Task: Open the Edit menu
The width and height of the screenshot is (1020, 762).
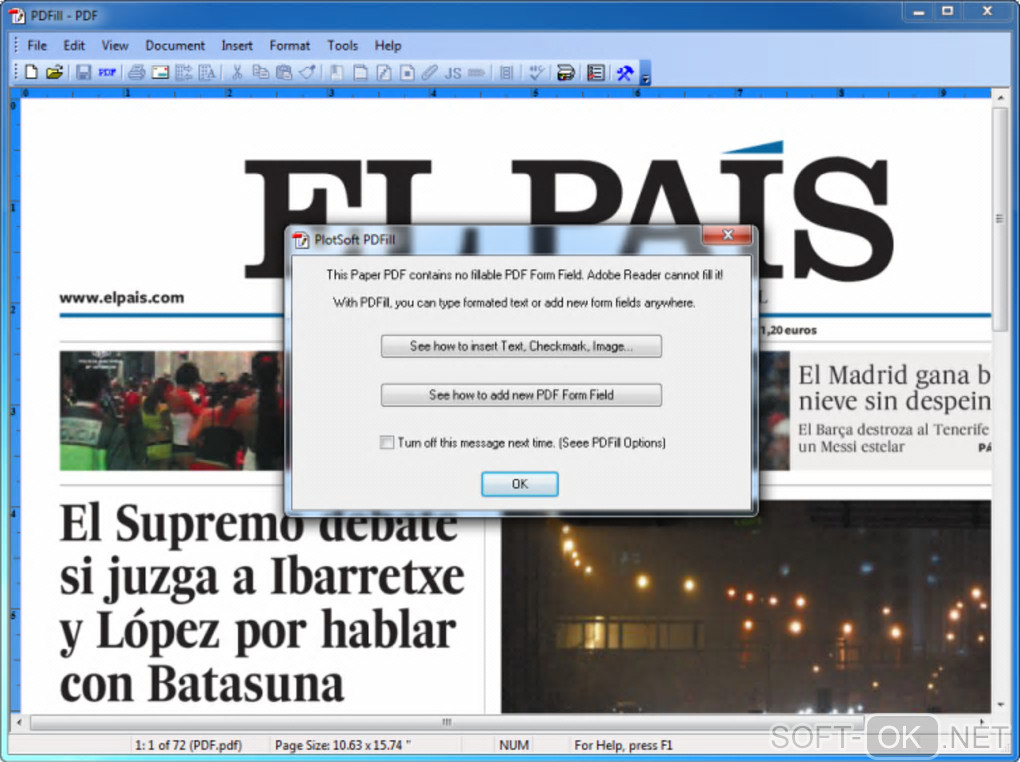Action: [x=74, y=46]
